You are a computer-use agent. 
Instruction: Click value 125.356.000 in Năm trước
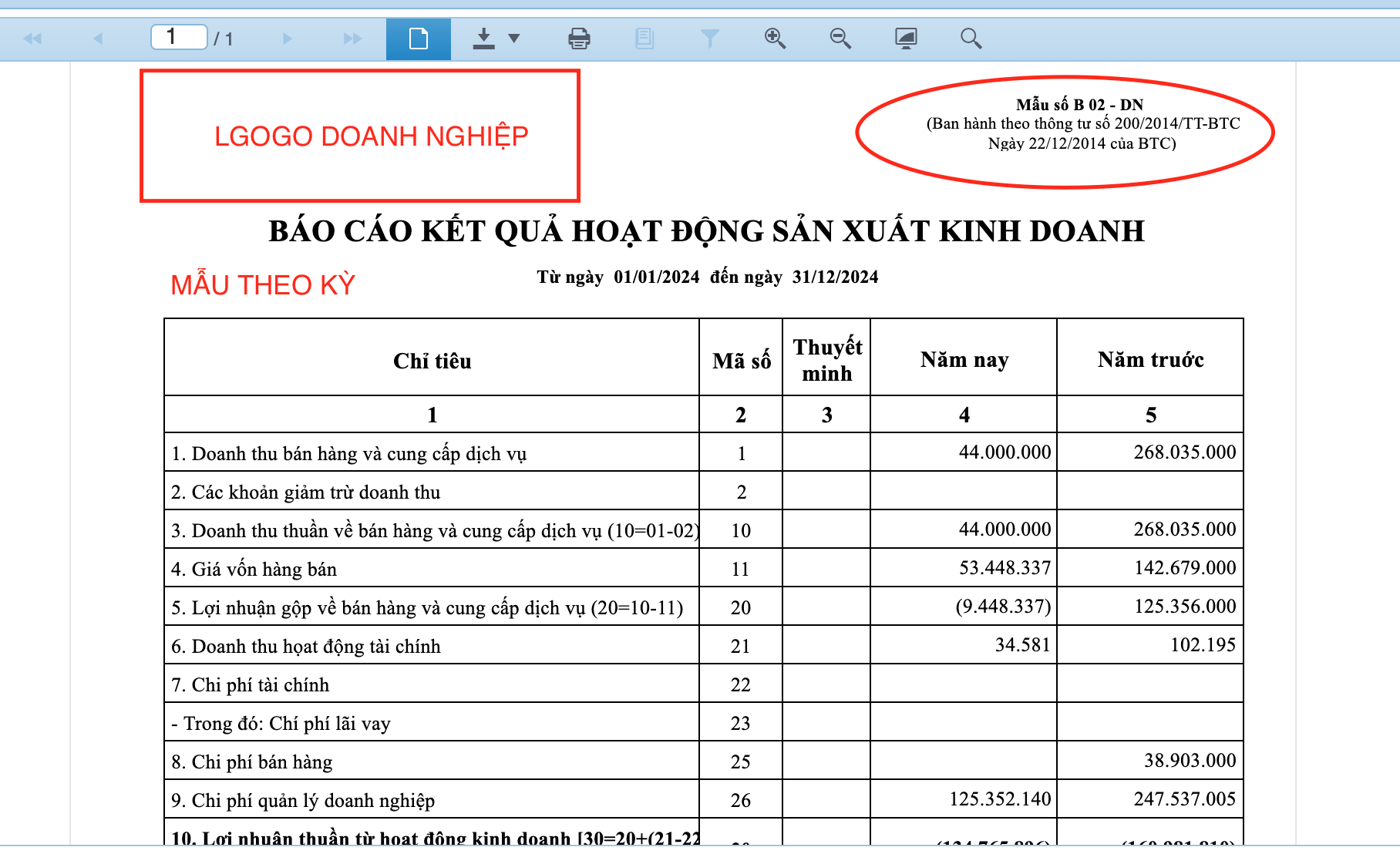tap(1185, 607)
